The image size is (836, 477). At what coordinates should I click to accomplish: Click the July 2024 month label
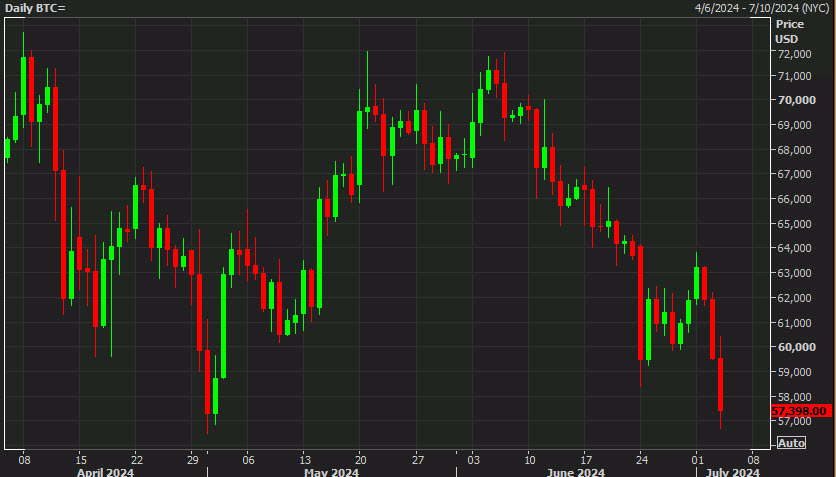pyautogui.click(x=732, y=472)
